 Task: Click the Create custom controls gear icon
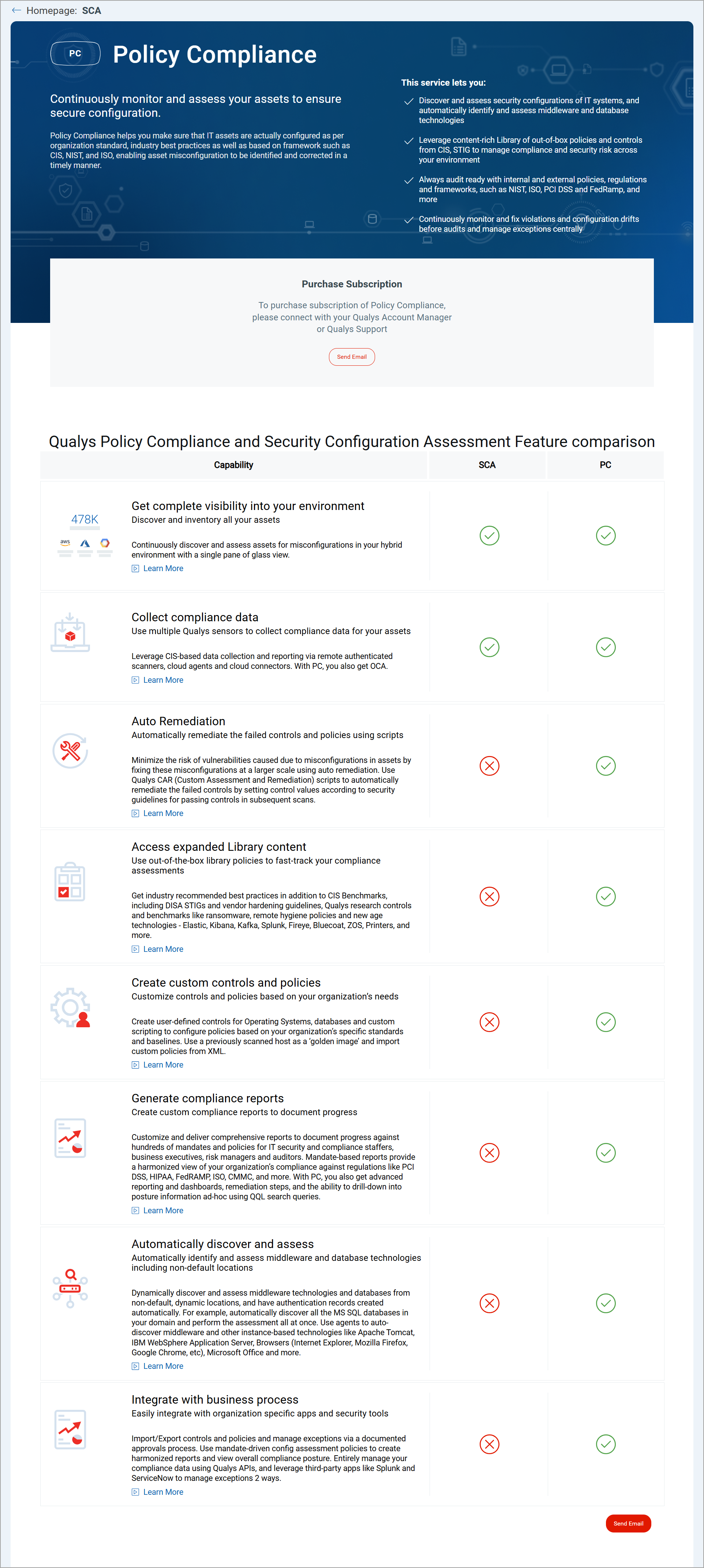(x=70, y=1008)
